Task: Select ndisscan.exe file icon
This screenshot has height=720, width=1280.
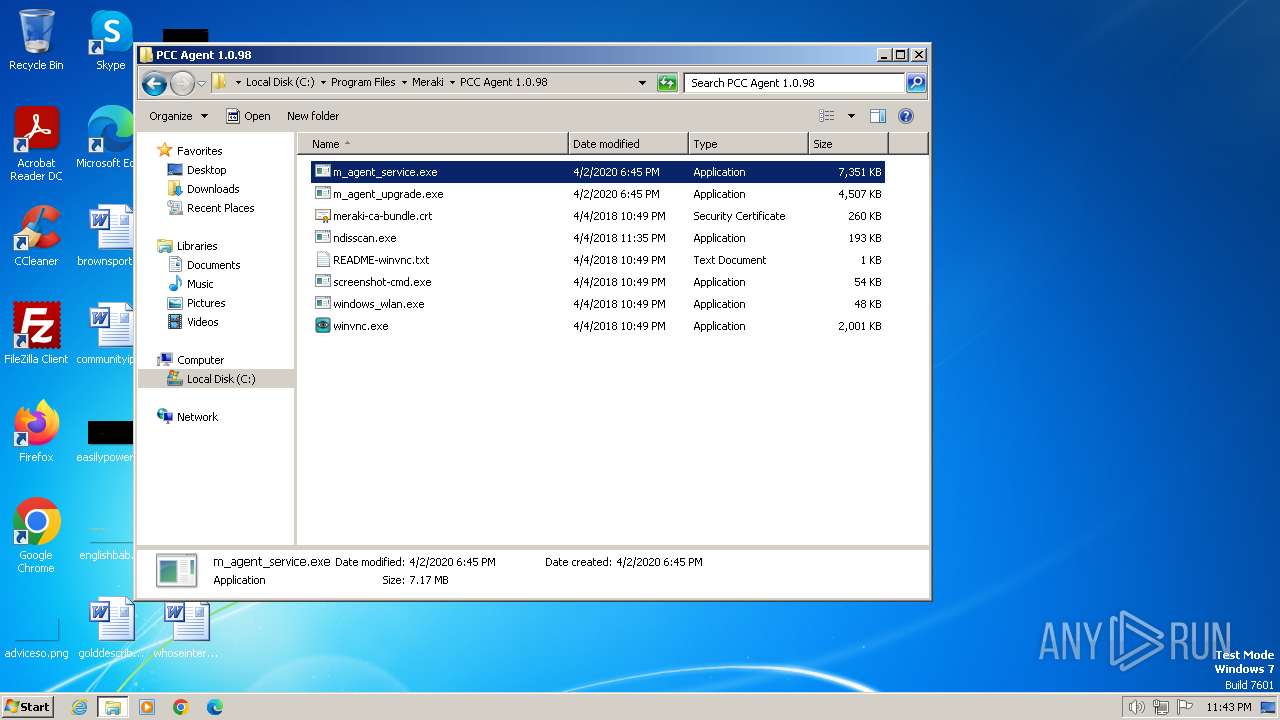Action: tap(322, 238)
